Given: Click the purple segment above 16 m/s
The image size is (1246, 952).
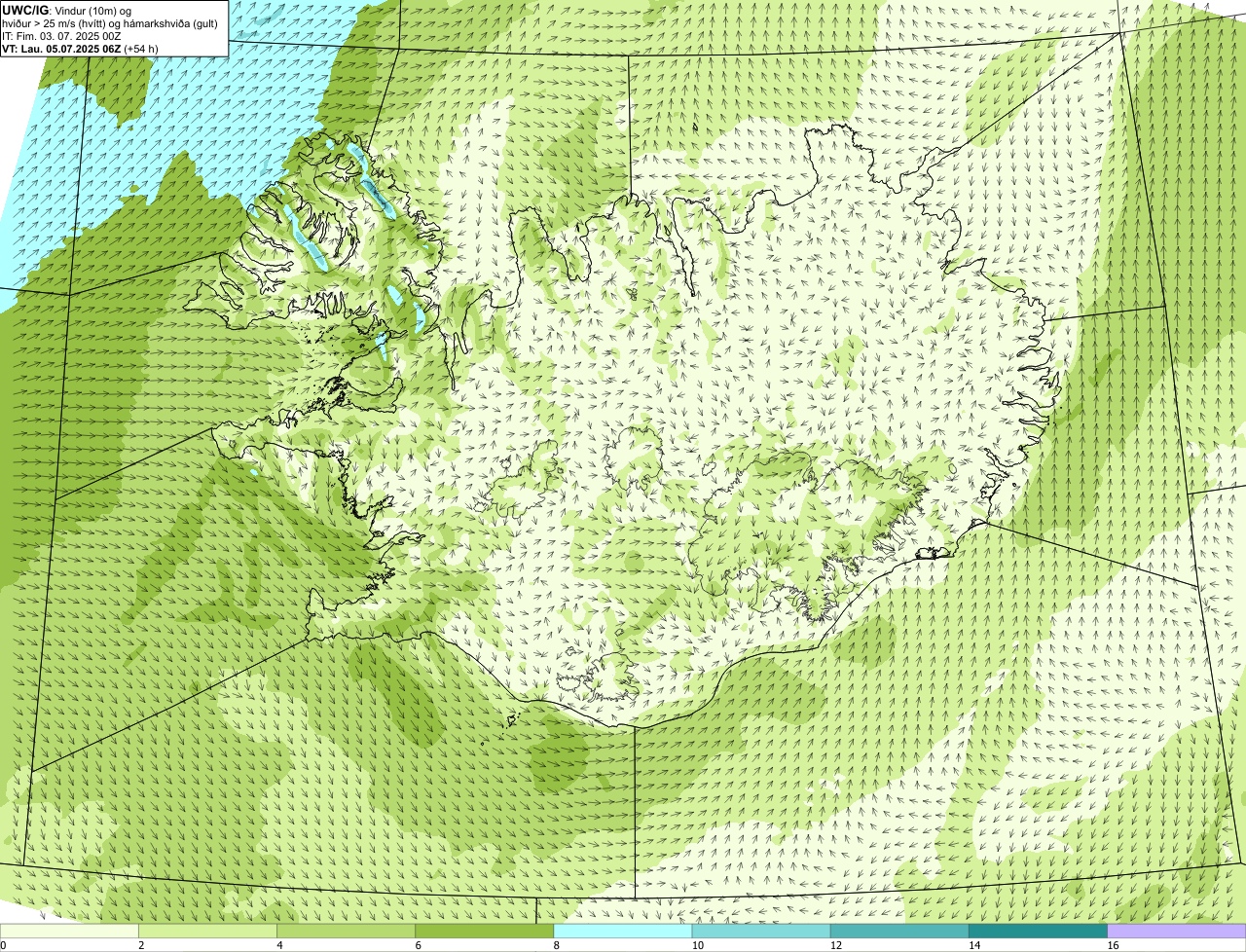Looking at the screenshot, I should [1177, 932].
